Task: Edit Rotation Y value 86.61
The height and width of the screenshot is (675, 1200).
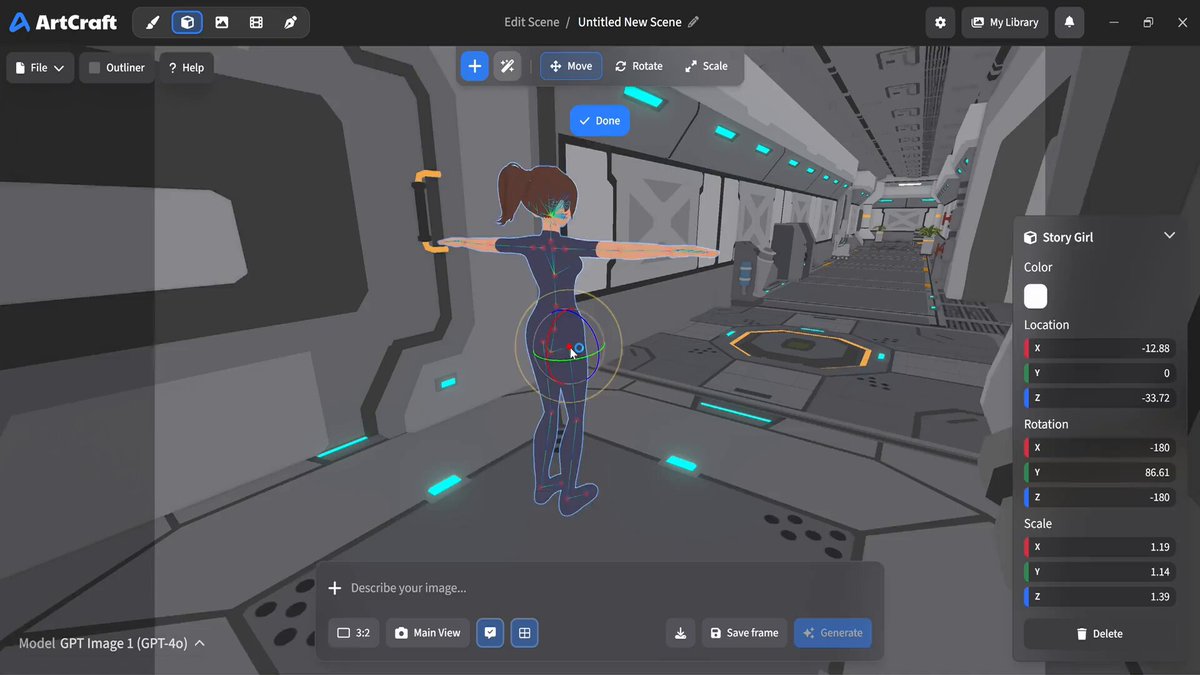Action: pos(1100,472)
